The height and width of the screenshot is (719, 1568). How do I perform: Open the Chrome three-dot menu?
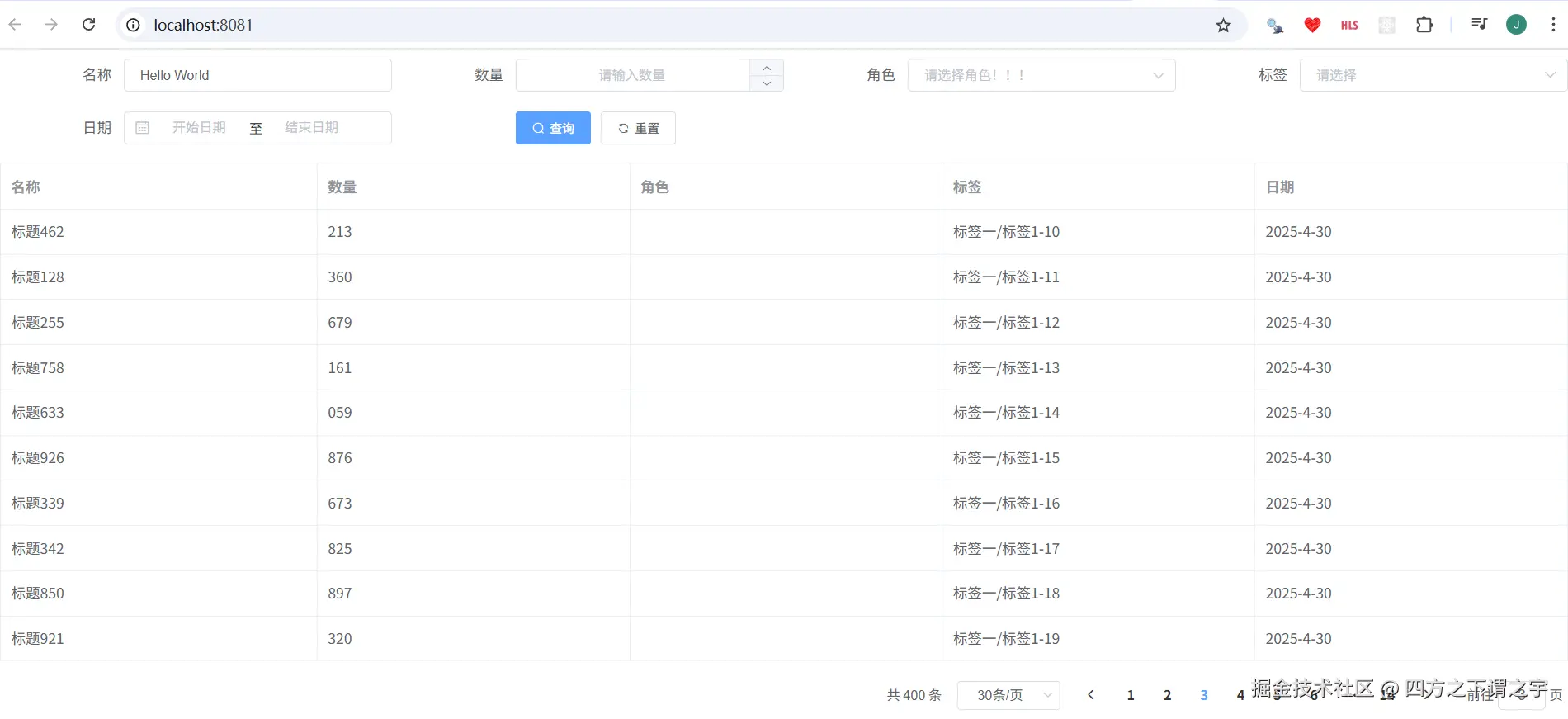(1553, 25)
